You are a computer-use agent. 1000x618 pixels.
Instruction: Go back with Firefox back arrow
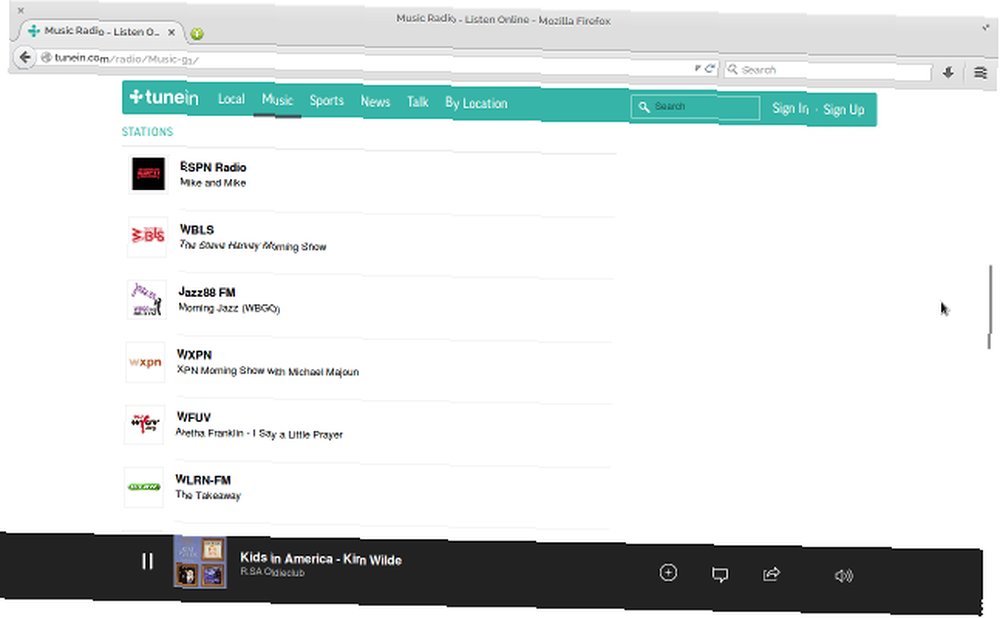[x=25, y=57]
